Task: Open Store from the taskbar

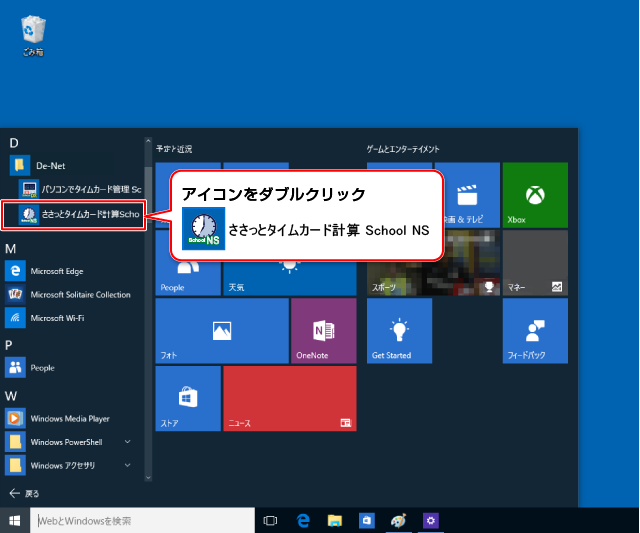Action: 367,520
